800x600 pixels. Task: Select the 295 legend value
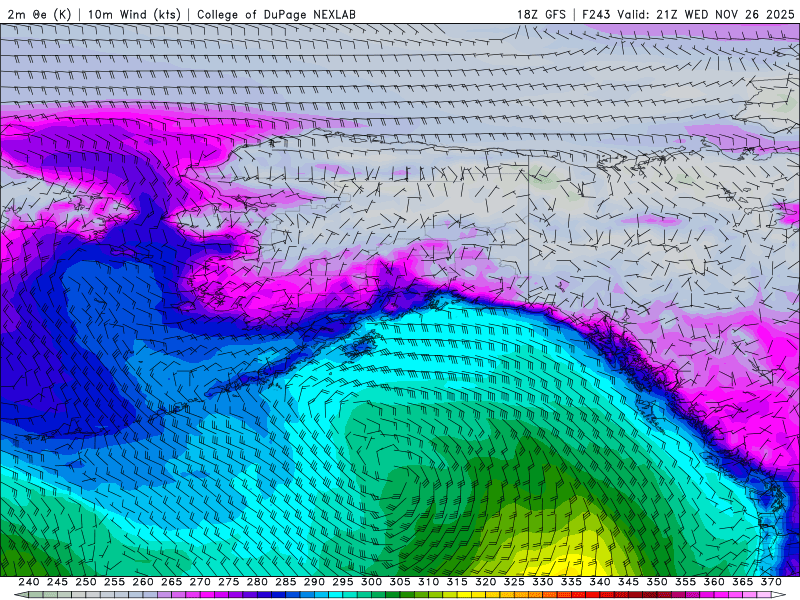tap(343, 582)
